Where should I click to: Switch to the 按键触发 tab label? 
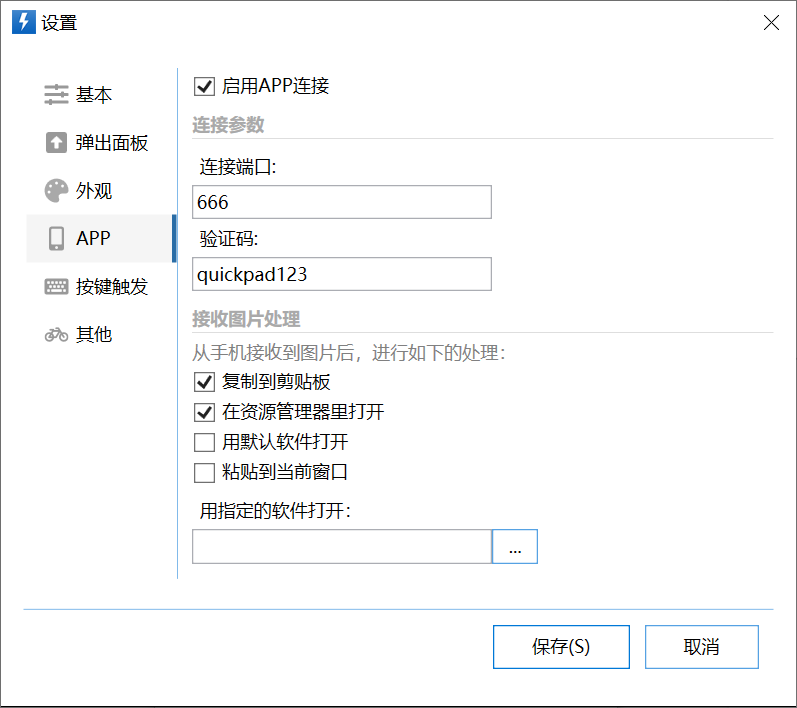click(112, 287)
